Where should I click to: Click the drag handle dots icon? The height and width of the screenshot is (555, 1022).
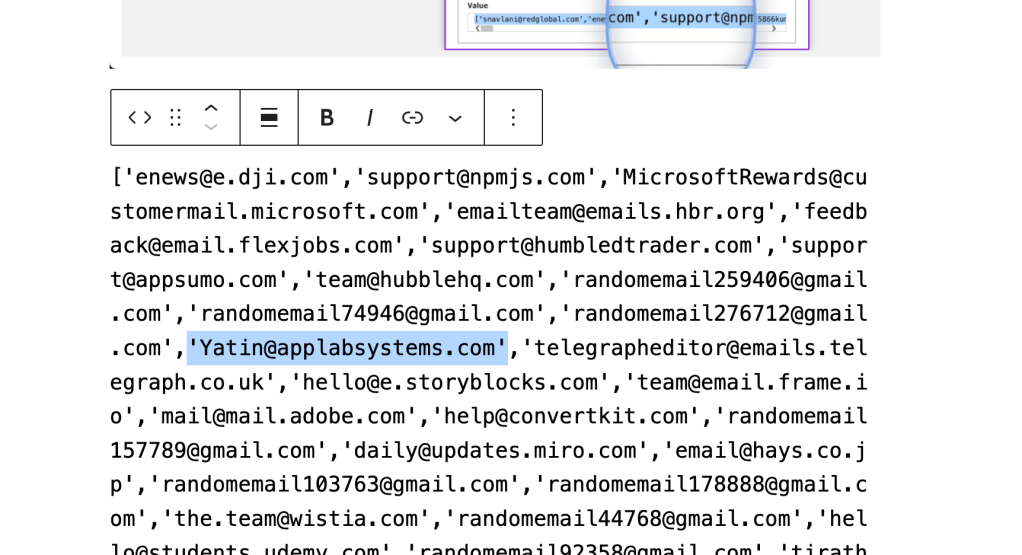pyautogui.click(x=175, y=117)
